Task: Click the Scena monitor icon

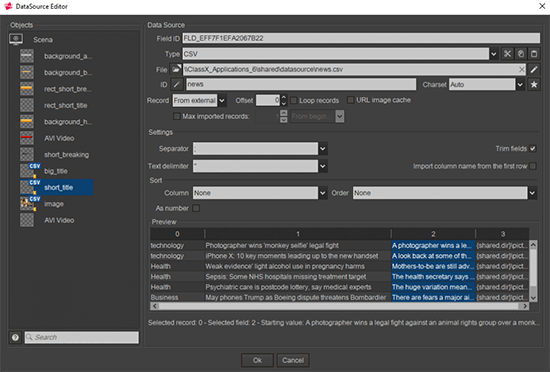Action: click(16, 39)
